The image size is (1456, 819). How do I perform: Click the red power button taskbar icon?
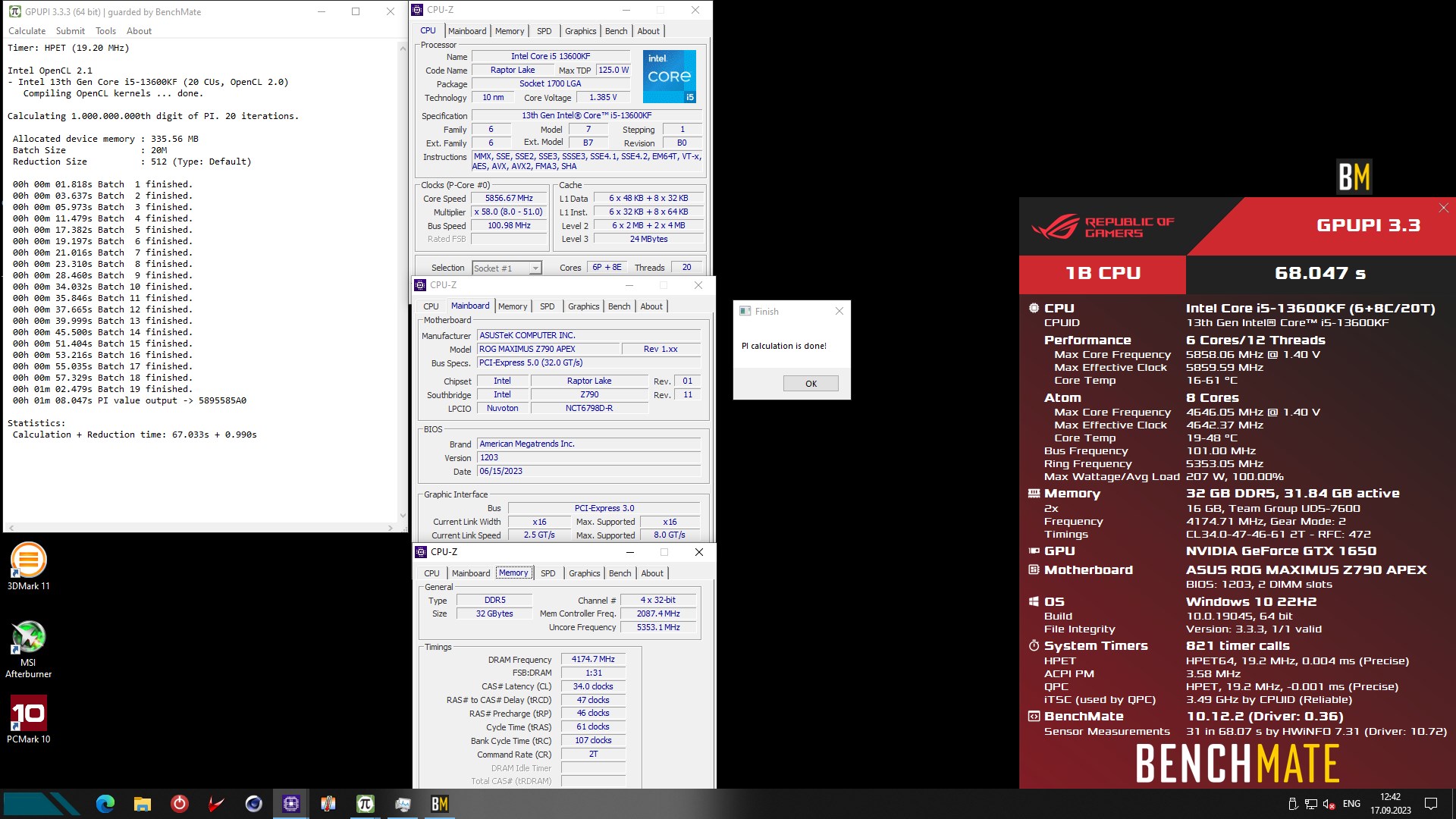(180, 804)
